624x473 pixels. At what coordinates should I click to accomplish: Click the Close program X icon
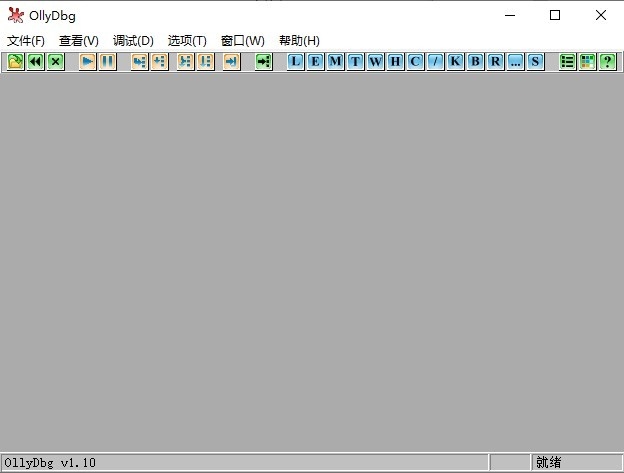click(56, 62)
